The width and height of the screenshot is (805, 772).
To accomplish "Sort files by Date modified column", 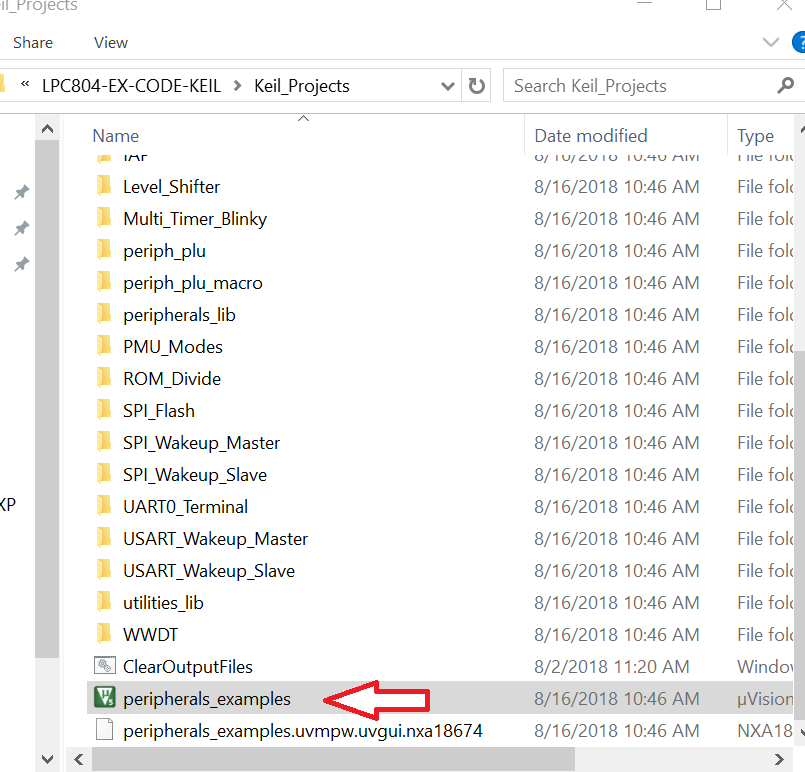I will coord(590,136).
